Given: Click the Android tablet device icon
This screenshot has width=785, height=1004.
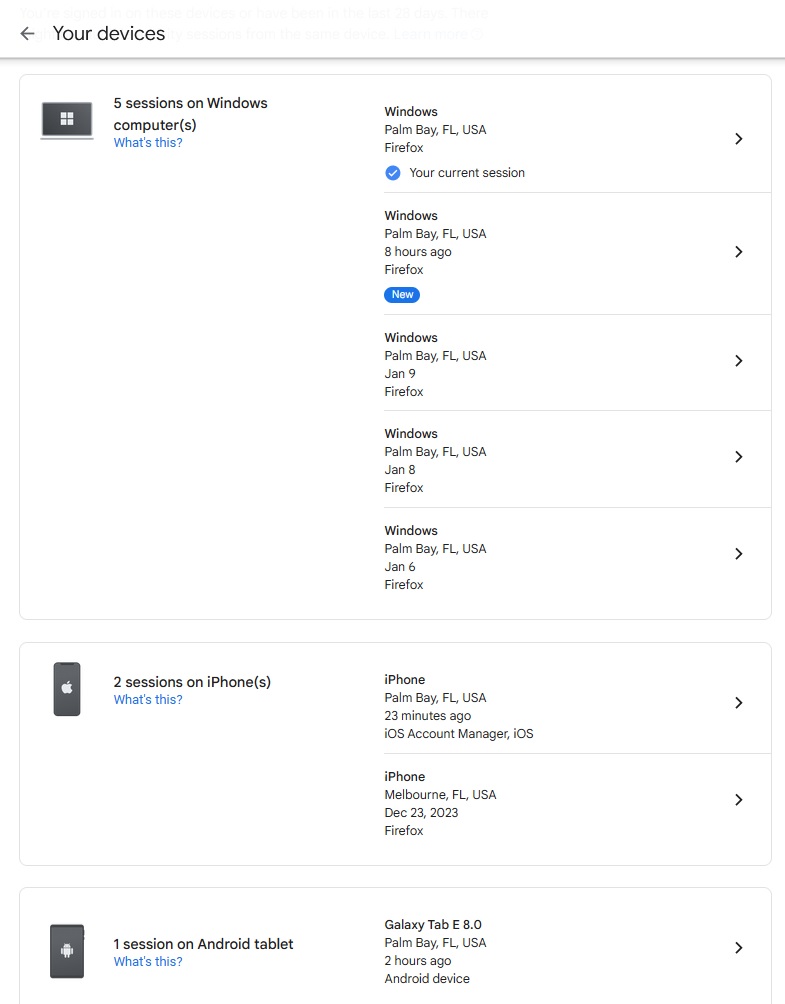Looking at the screenshot, I should pos(67,951).
